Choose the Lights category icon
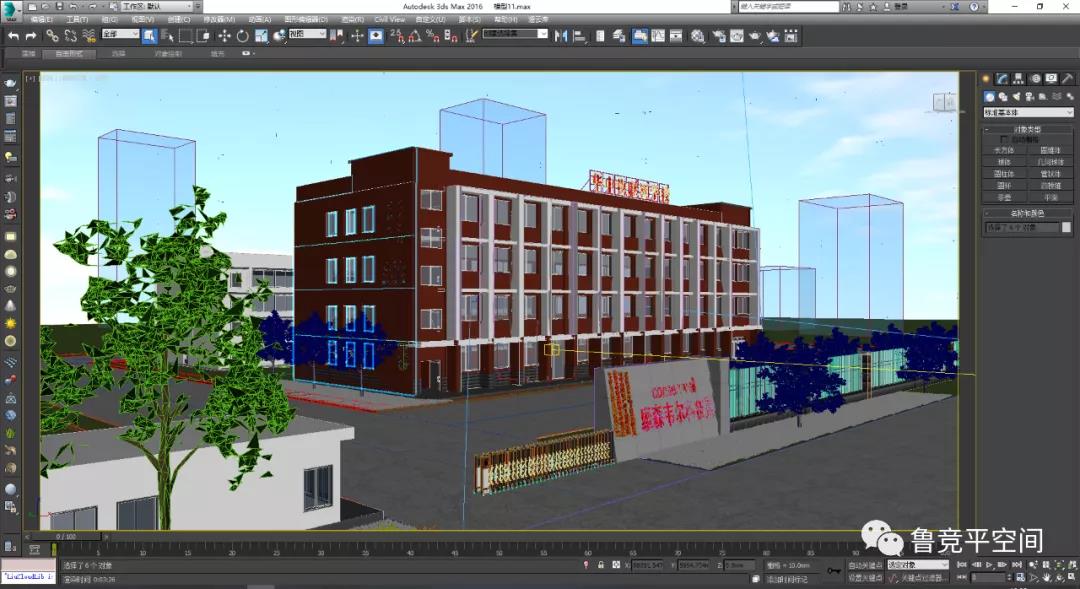This screenshot has height=589, width=1080. point(1016,97)
